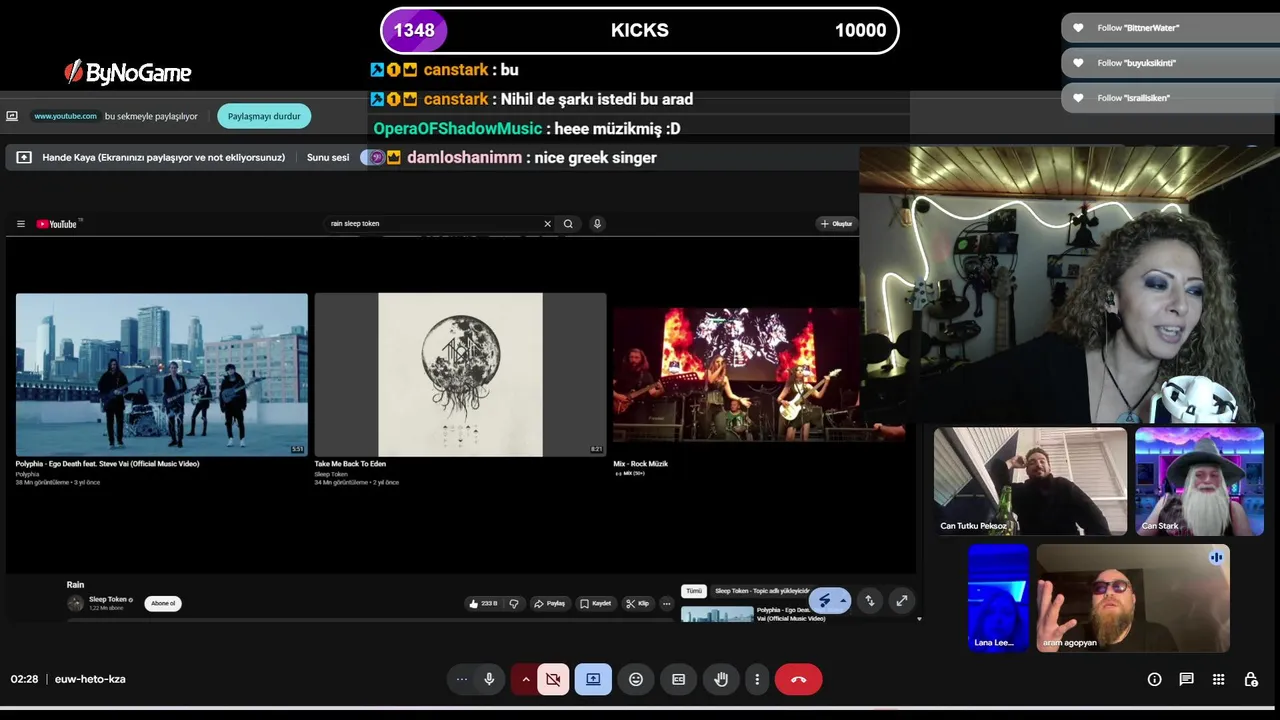
Task: Open meeting details info icon
Action: click(x=1154, y=679)
